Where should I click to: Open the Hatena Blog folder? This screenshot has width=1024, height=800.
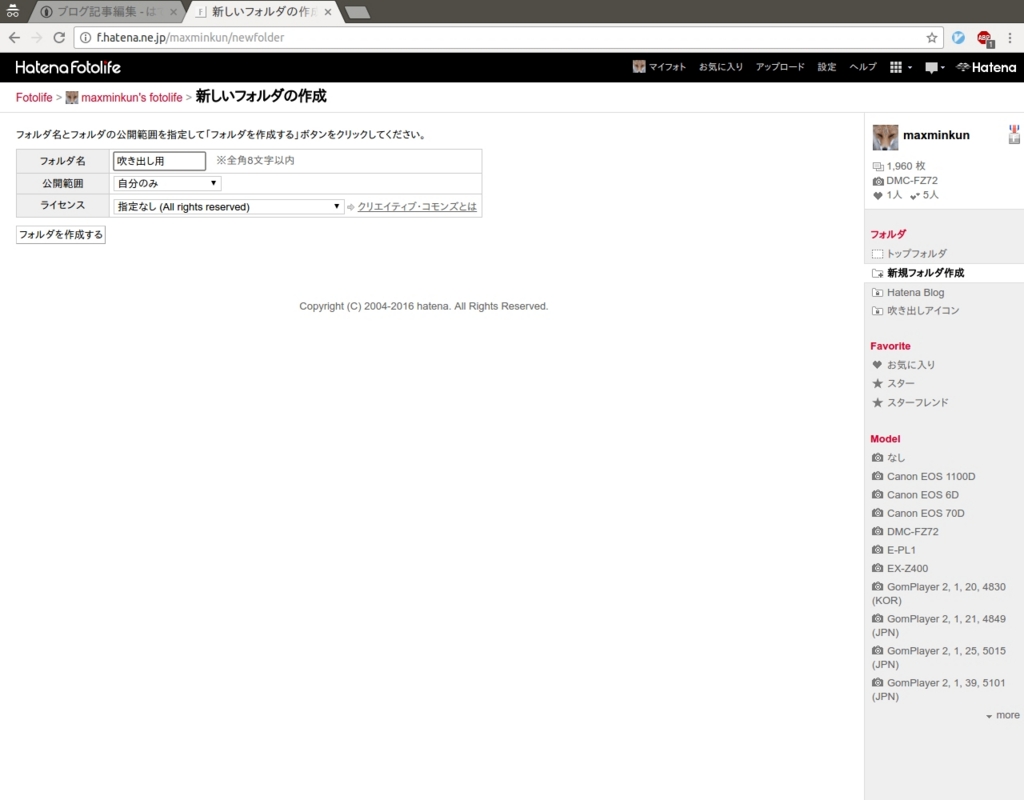[x=915, y=292]
